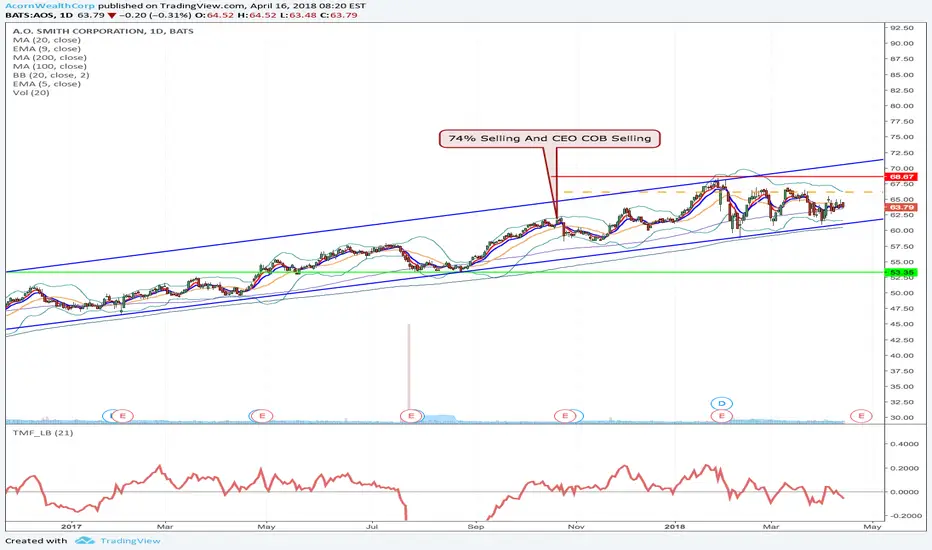The width and height of the screenshot is (932, 550).
Task: Select the MA (20, close) indicator label
Action: point(46,40)
